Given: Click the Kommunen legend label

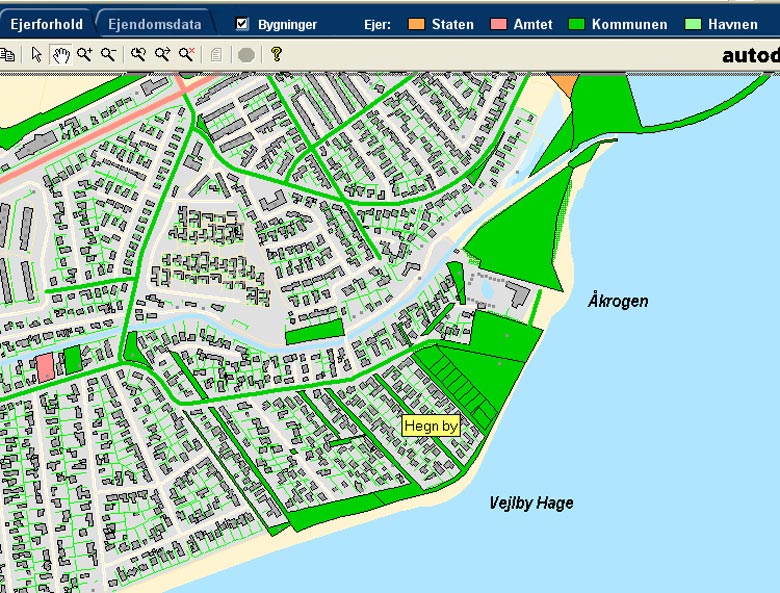Looking at the screenshot, I should (629, 24).
